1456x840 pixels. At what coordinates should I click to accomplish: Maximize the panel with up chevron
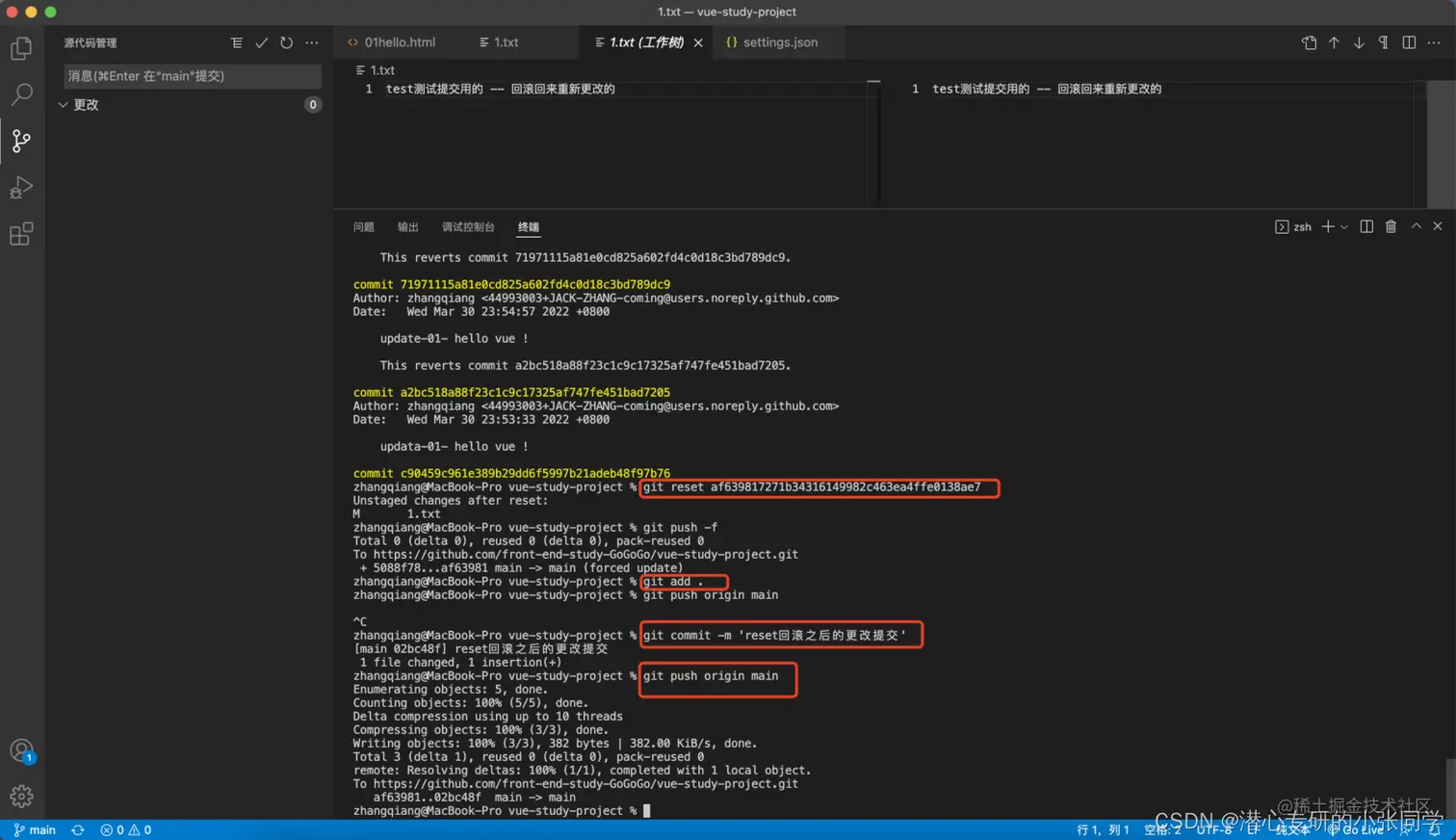click(x=1416, y=226)
